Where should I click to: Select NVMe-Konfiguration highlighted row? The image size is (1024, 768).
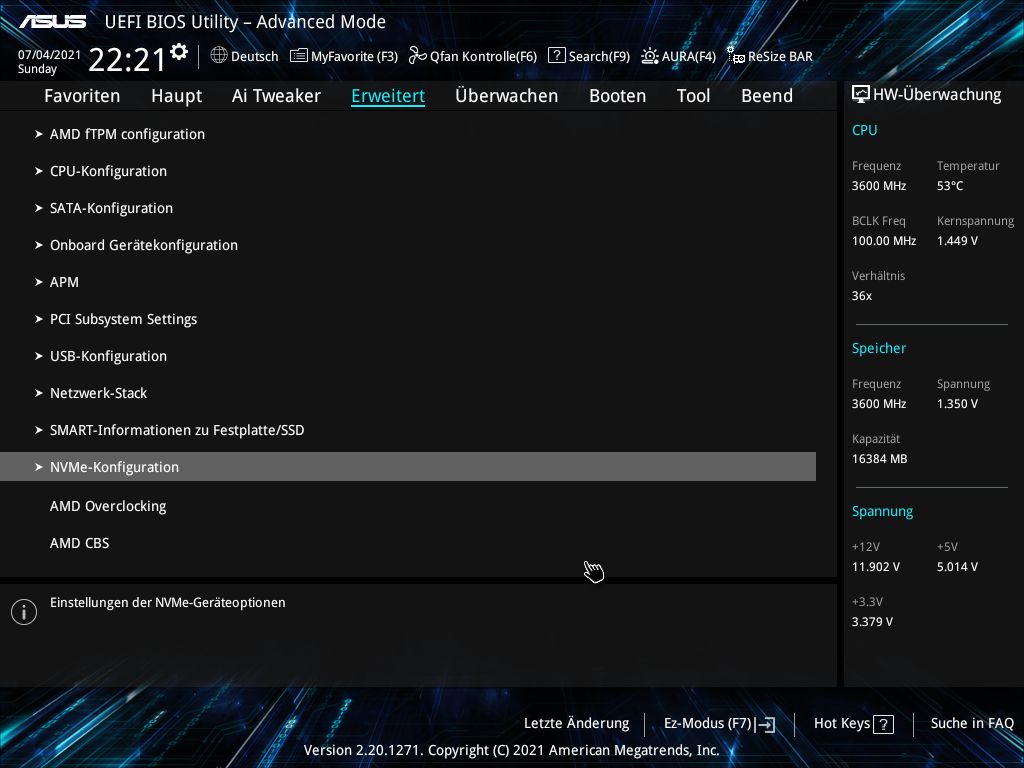408,467
